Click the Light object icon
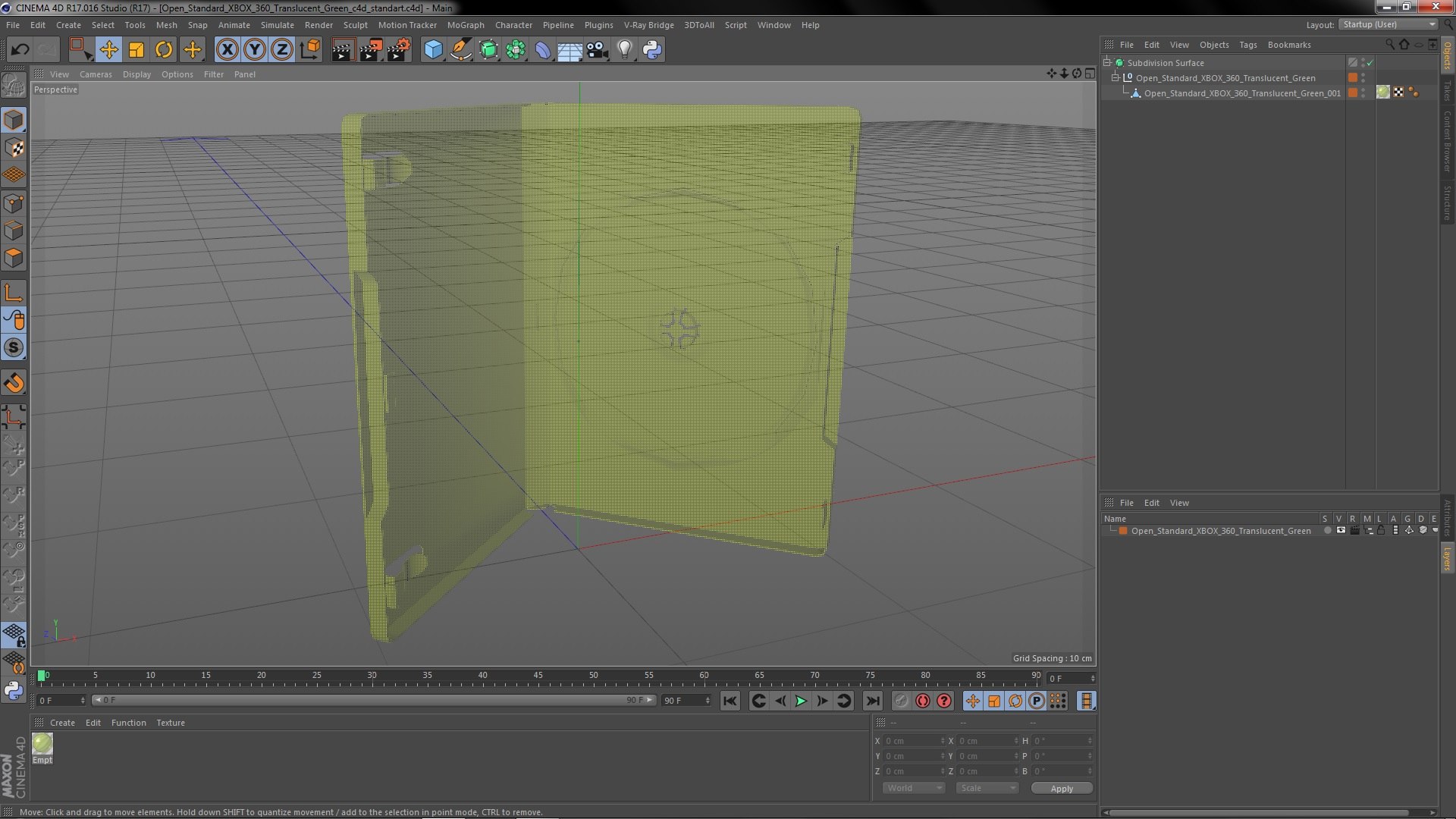1456x819 pixels. [624, 50]
